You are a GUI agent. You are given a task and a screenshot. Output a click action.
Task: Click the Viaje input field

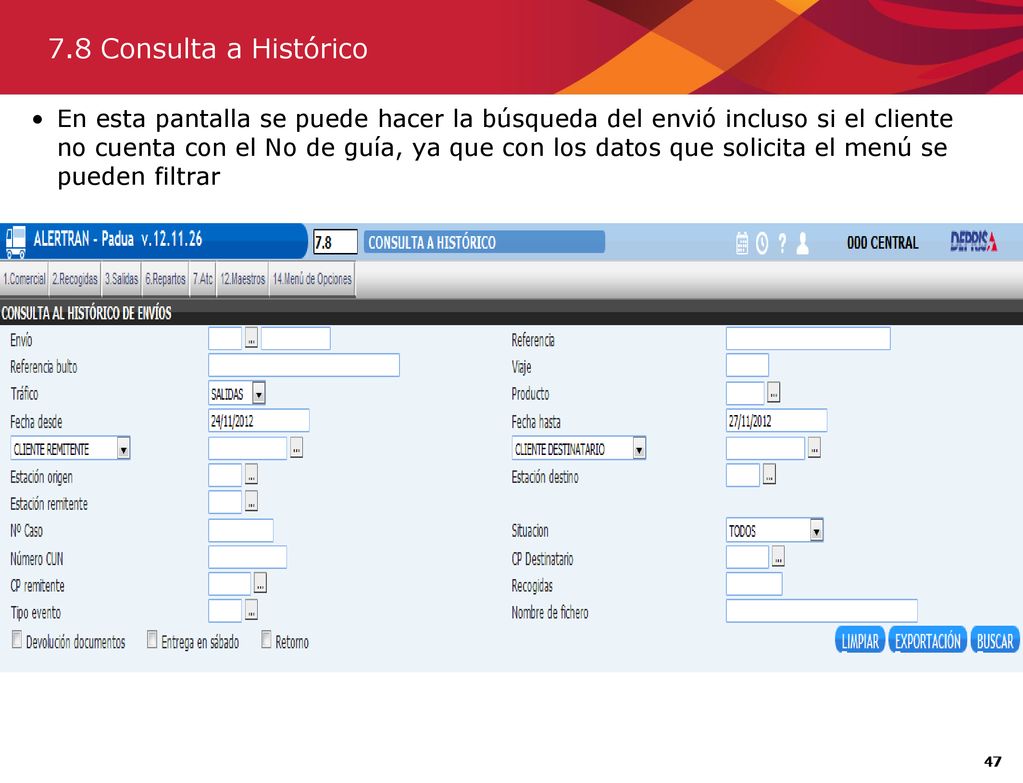click(x=747, y=365)
